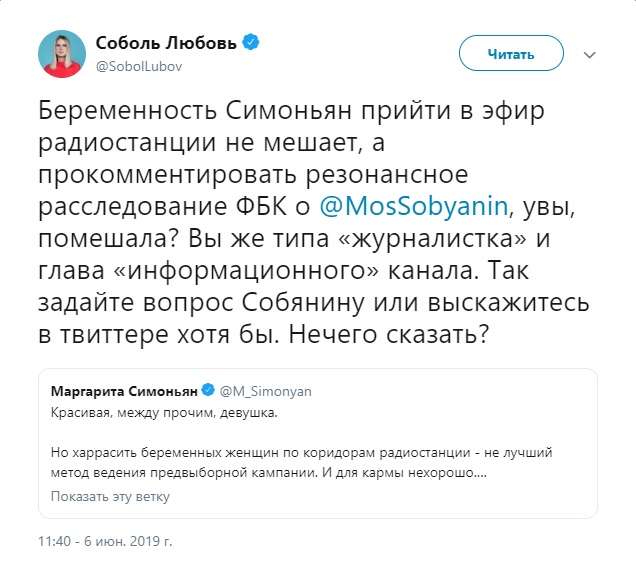The width and height of the screenshot is (636, 562).
Task: Open the tweet timestamp 11:40 - 6 июн. 2019
Action: pyautogui.click(x=106, y=541)
